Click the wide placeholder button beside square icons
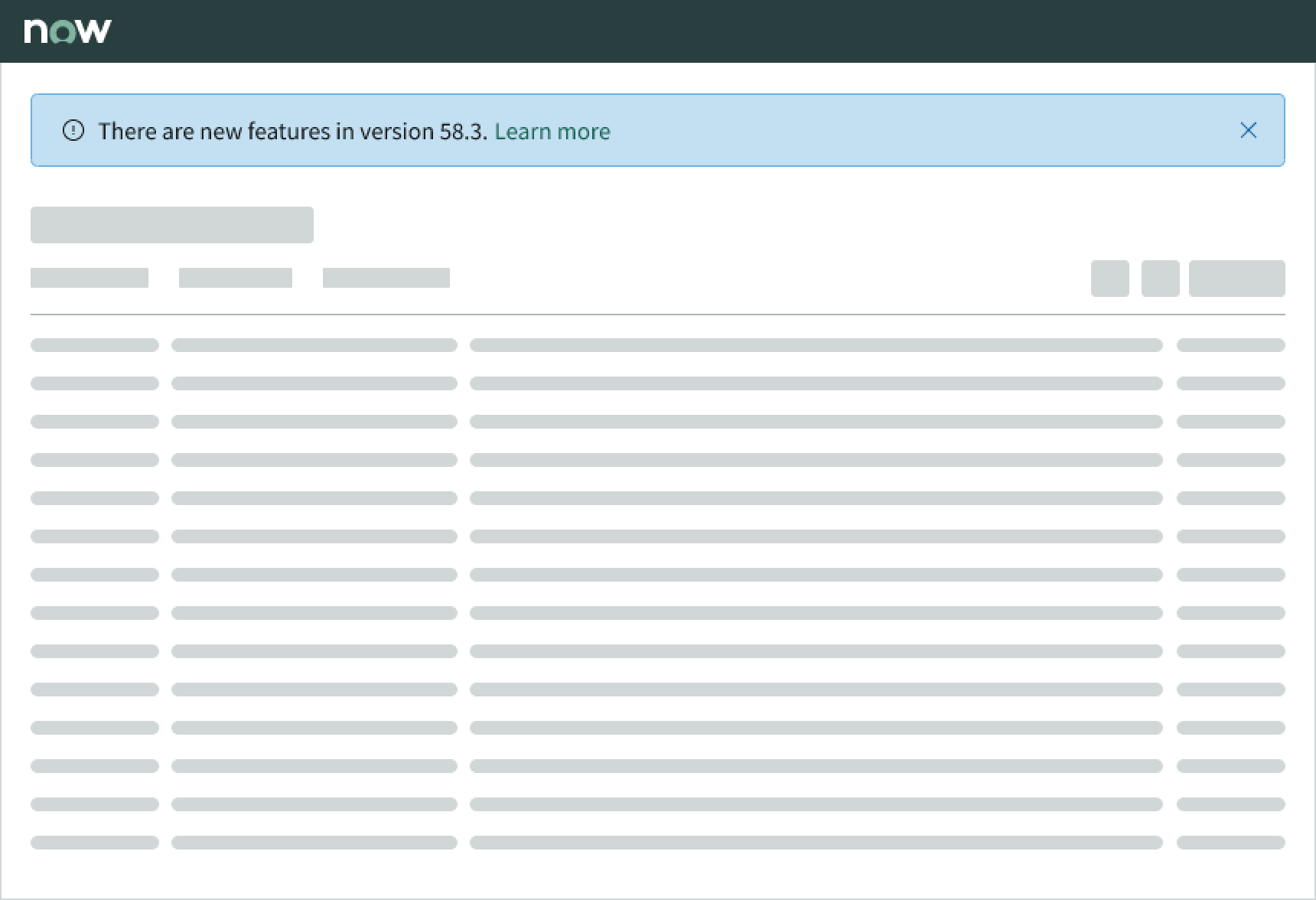This screenshot has height=900, width=1316. click(1236, 279)
